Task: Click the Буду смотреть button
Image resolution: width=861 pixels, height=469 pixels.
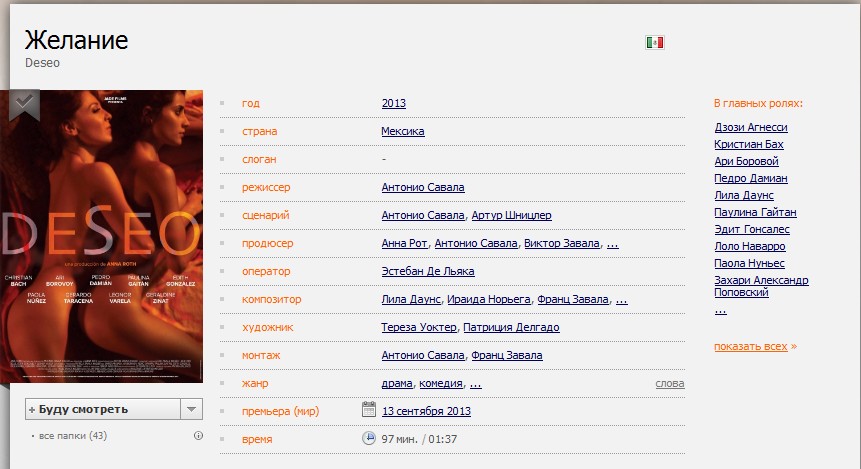Action: pyautogui.click(x=103, y=409)
